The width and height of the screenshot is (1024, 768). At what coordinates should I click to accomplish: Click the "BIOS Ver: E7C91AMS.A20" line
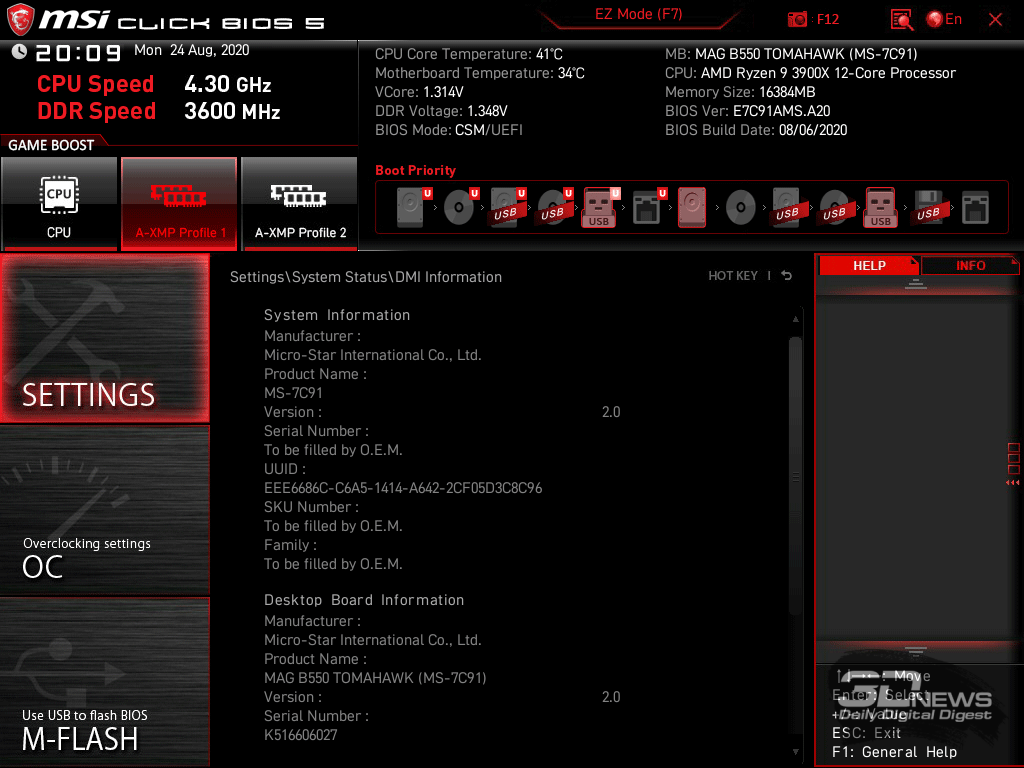[x=748, y=111]
